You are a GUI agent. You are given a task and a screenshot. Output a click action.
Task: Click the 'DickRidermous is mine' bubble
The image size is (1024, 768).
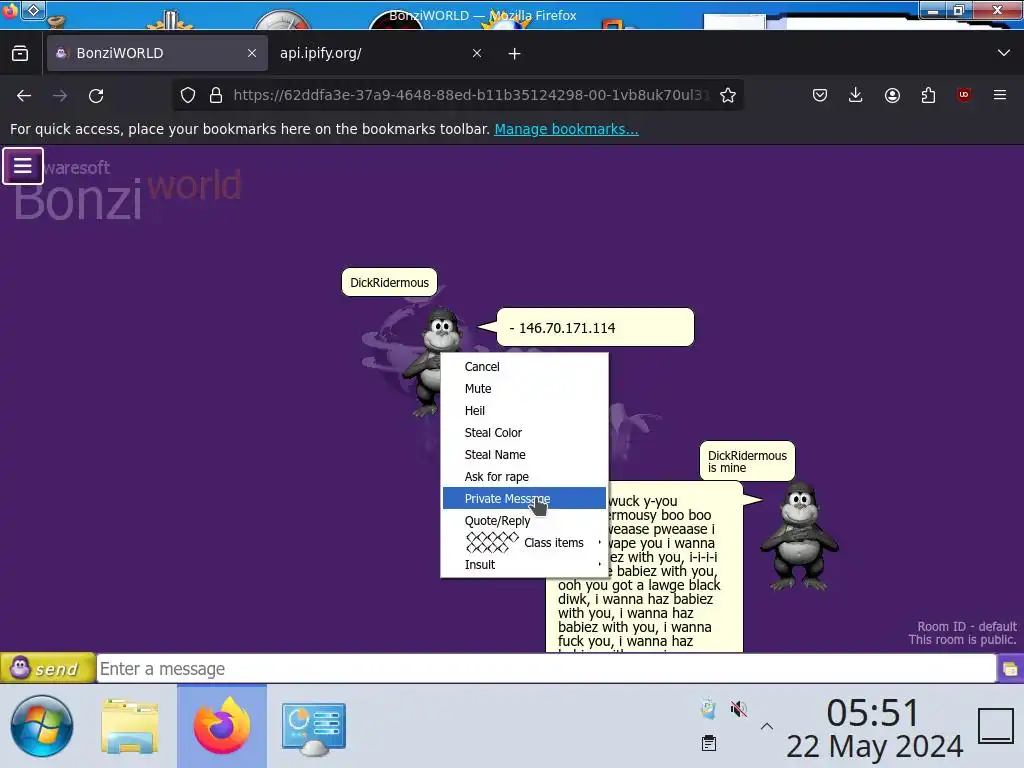click(747, 462)
